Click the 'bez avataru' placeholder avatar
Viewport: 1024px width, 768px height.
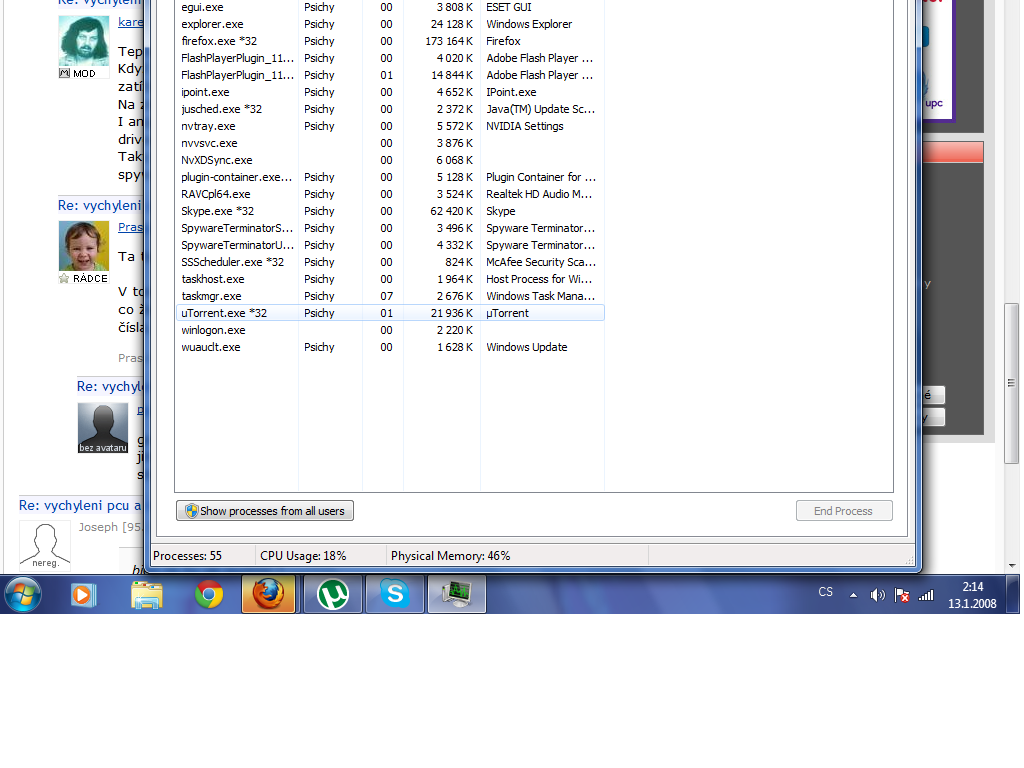[103, 428]
